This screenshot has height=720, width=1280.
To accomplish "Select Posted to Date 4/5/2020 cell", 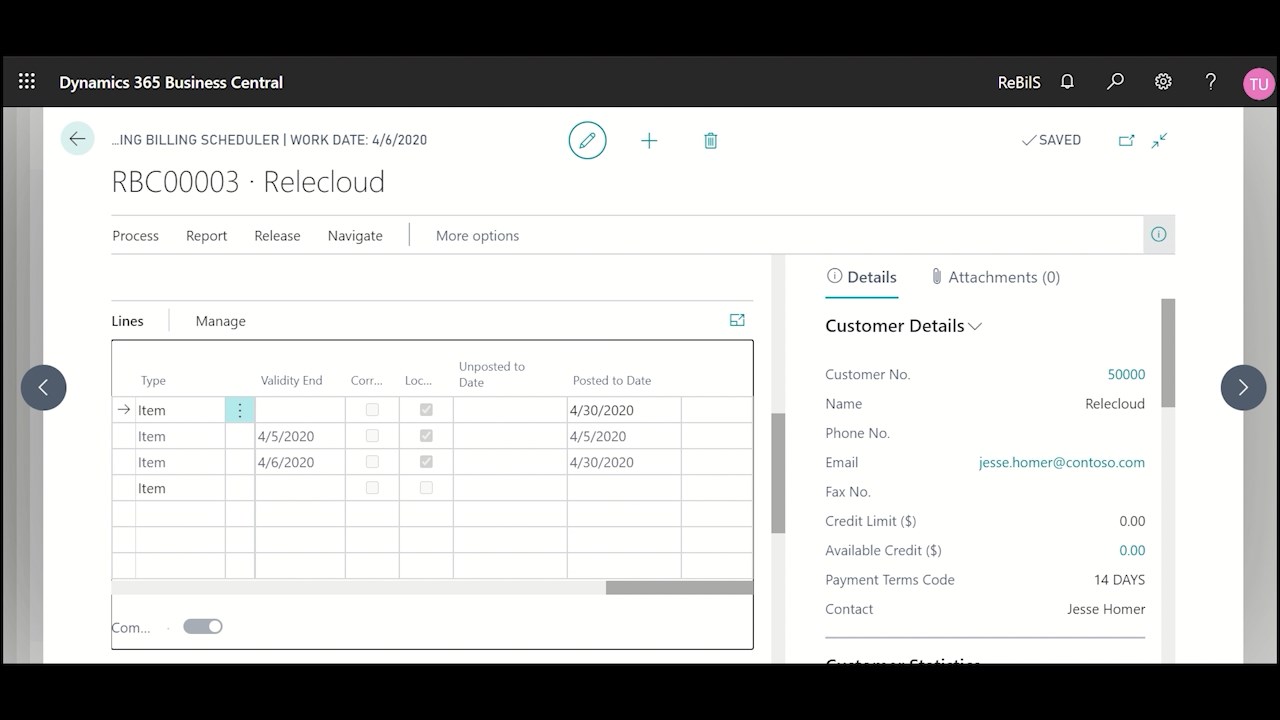I will pos(624,436).
